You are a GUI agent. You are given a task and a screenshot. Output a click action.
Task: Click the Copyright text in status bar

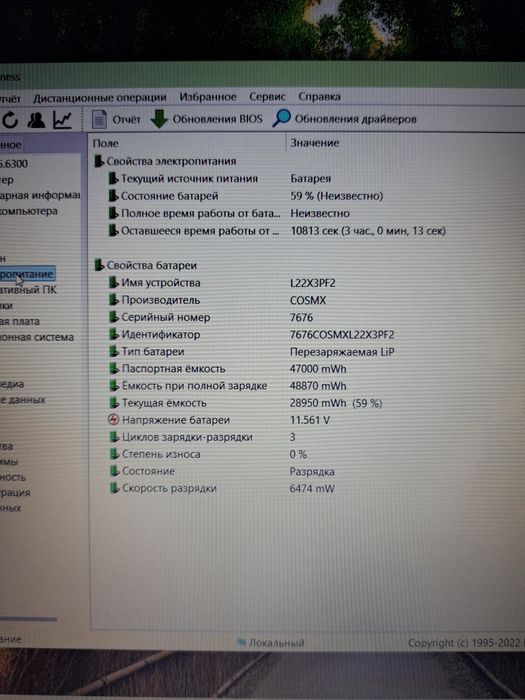pos(466,643)
